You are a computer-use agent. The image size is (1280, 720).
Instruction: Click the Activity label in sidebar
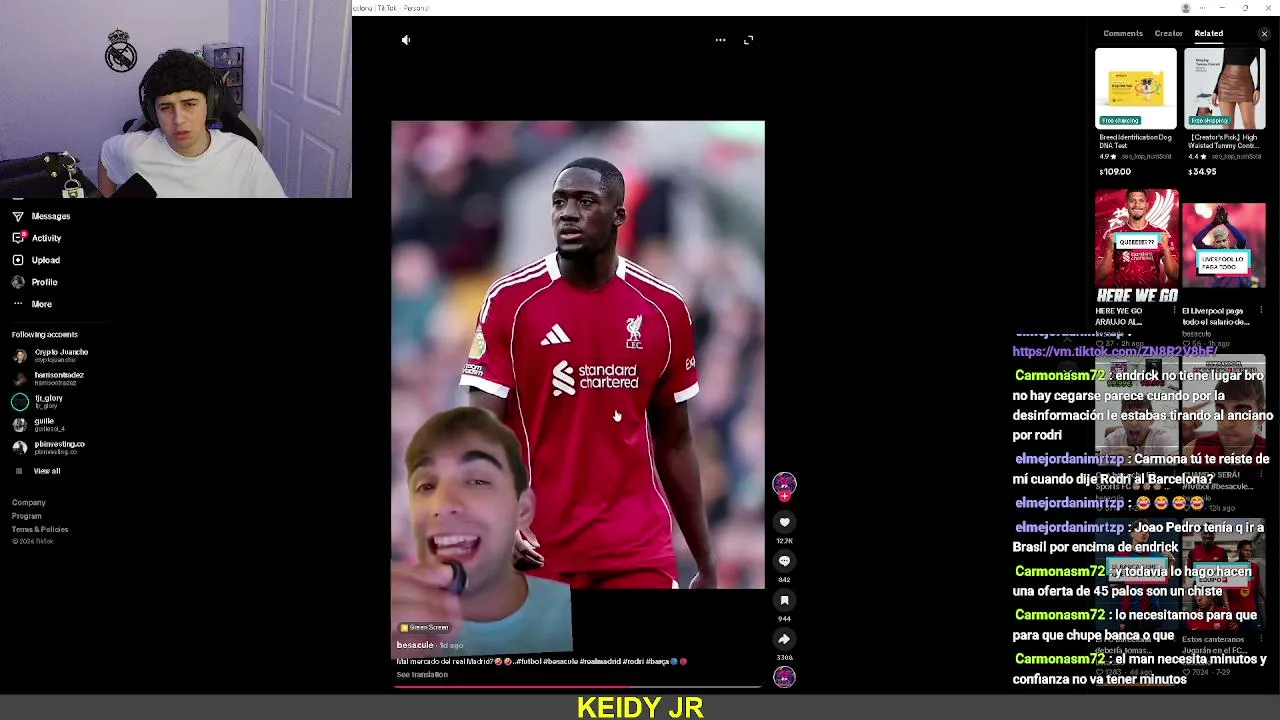coord(46,238)
